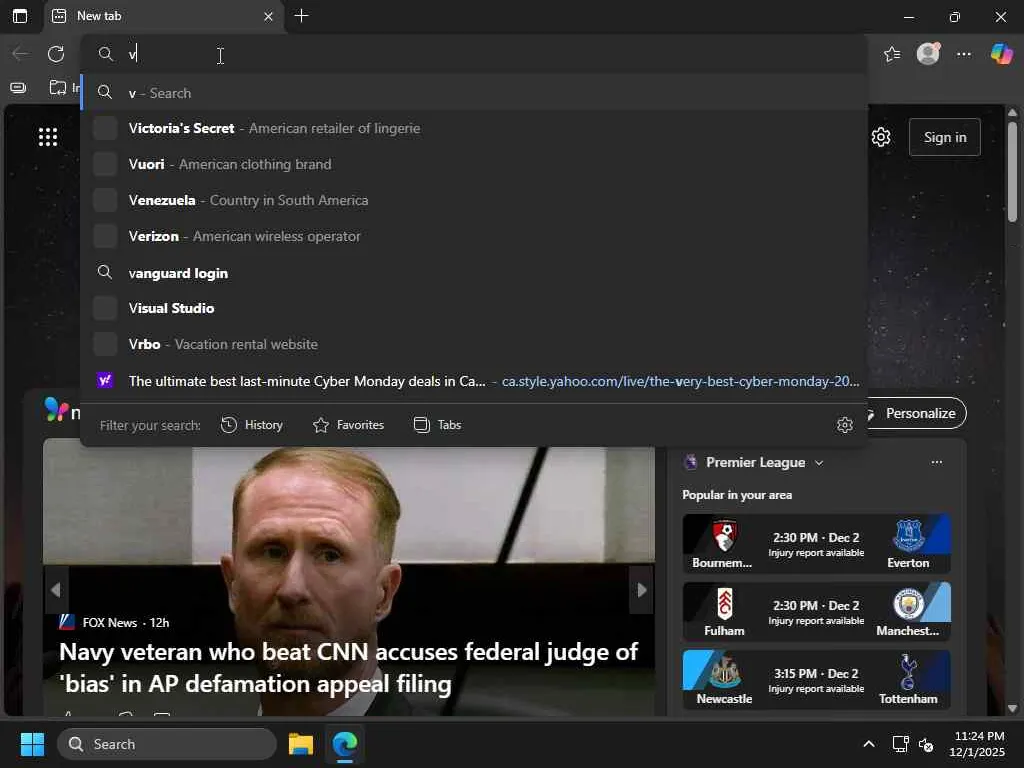
Task: Open Settings and more ellipsis menu
Action: 964,54
